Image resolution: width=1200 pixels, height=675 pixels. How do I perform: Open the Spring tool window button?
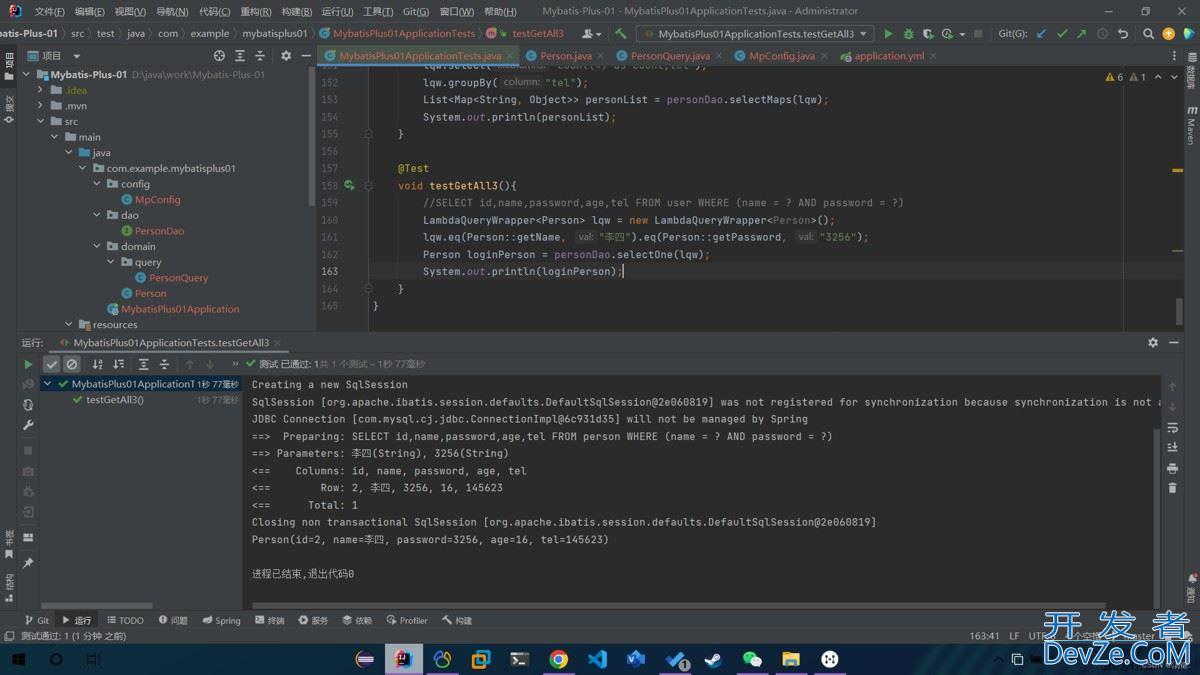click(x=221, y=620)
